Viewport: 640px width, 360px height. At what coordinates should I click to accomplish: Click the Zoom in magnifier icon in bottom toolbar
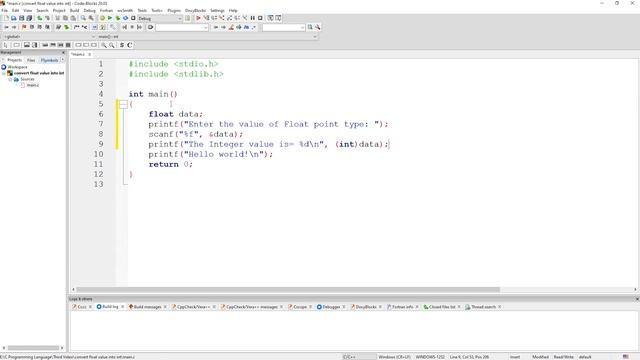click(104, 45)
